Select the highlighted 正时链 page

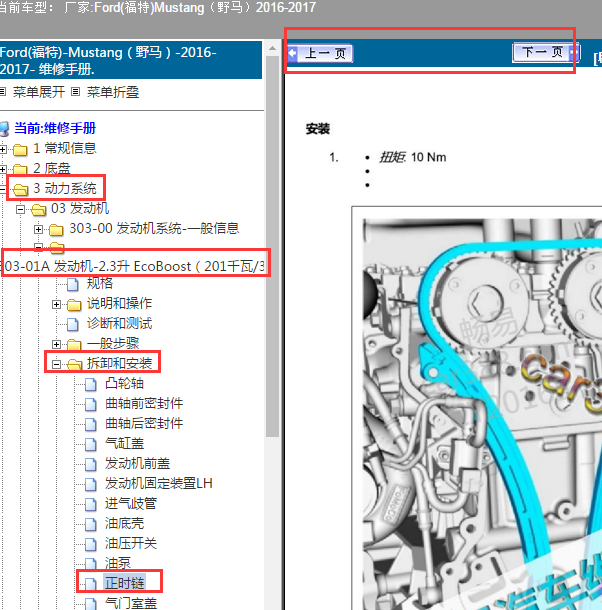[124, 583]
